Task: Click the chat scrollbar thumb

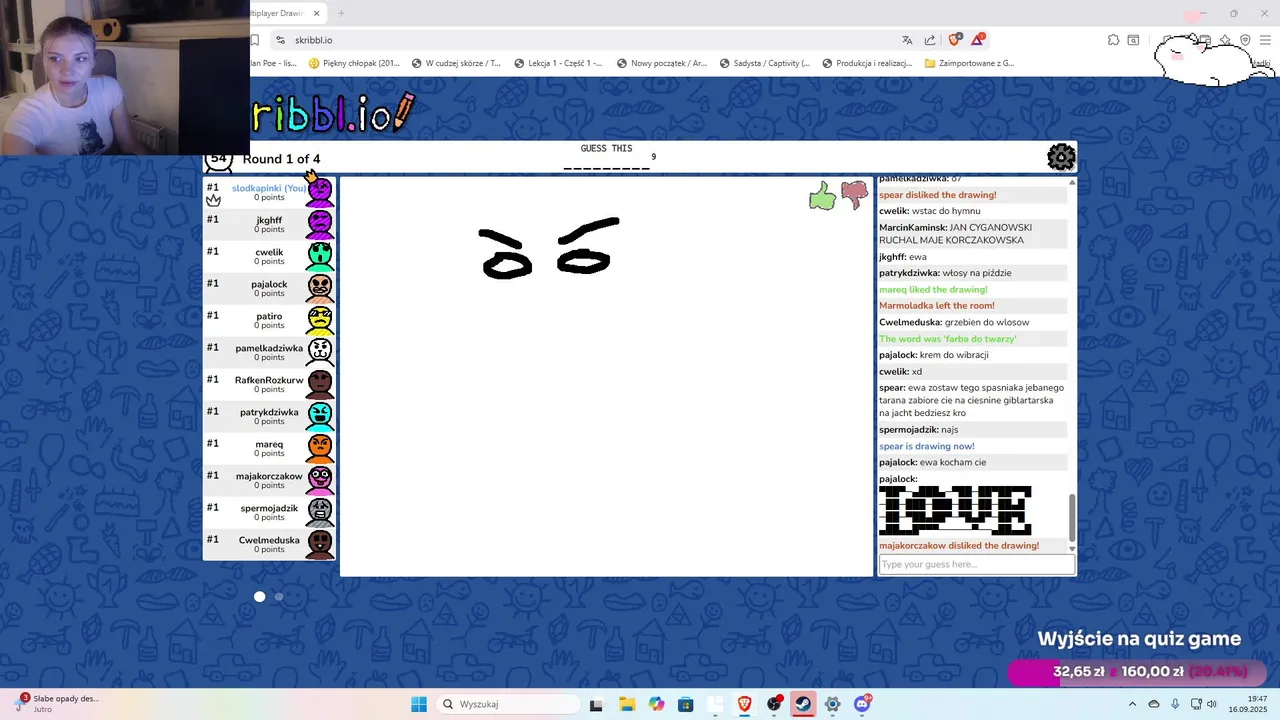Action: click(x=1072, y=517)
